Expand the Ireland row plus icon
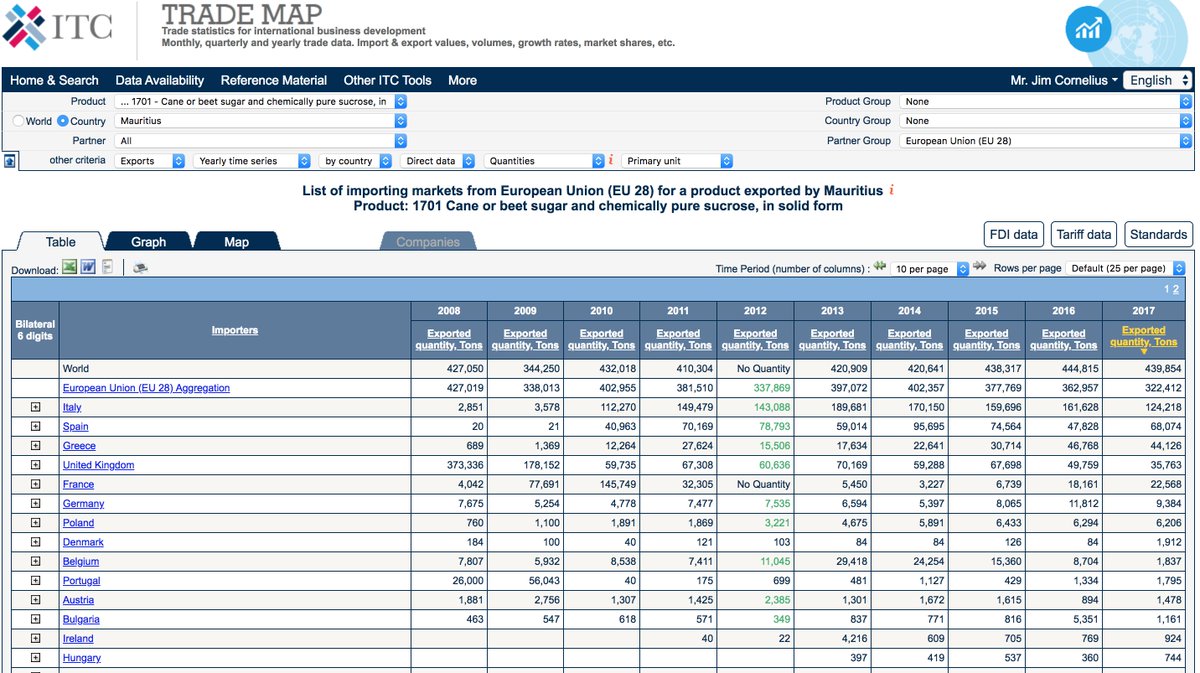Viewport: 1200px width, 673px height. [x=35, y=638]
